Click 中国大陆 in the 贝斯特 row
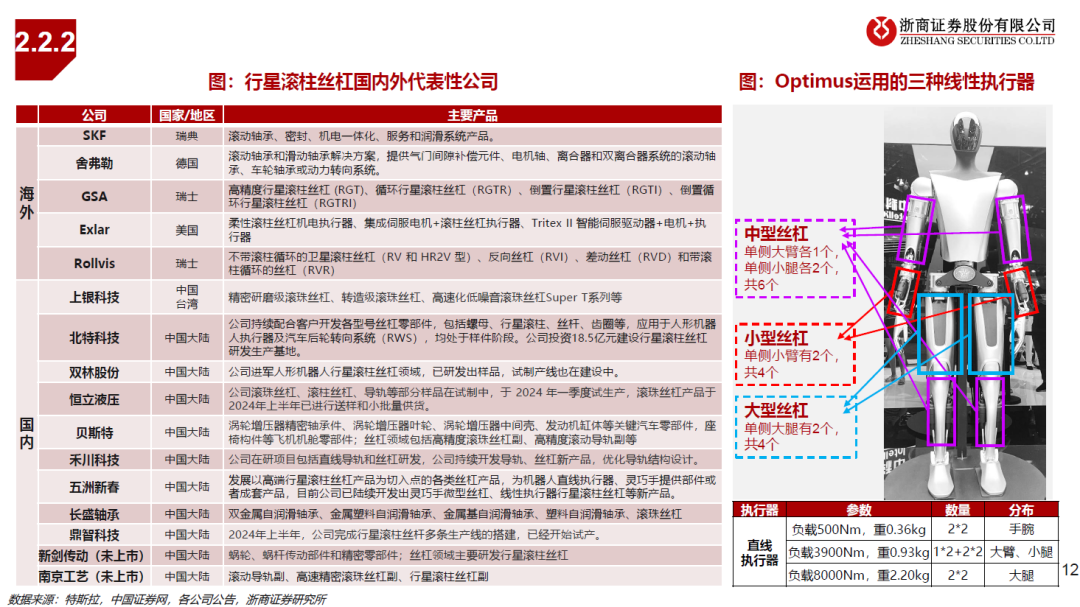 [187, 433]
